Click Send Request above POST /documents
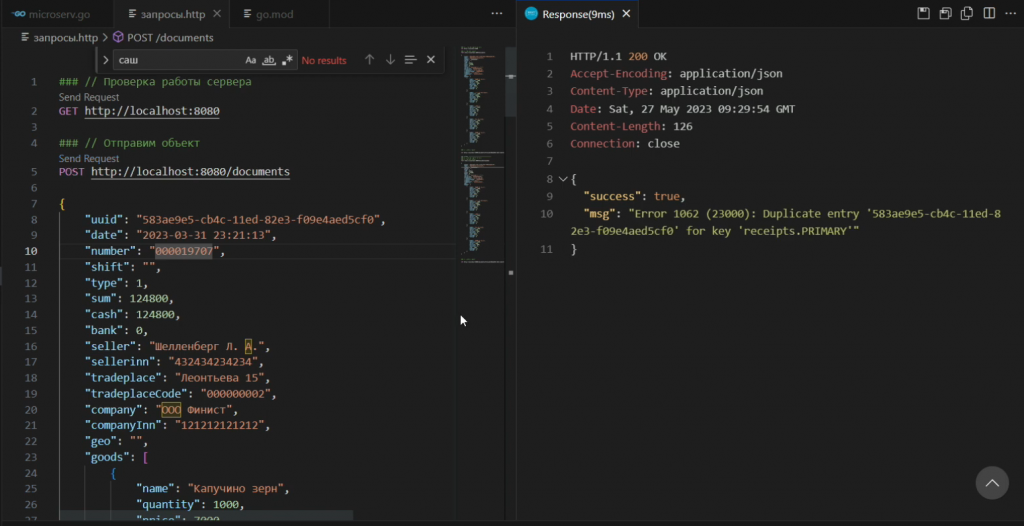 tap(89, 159)
